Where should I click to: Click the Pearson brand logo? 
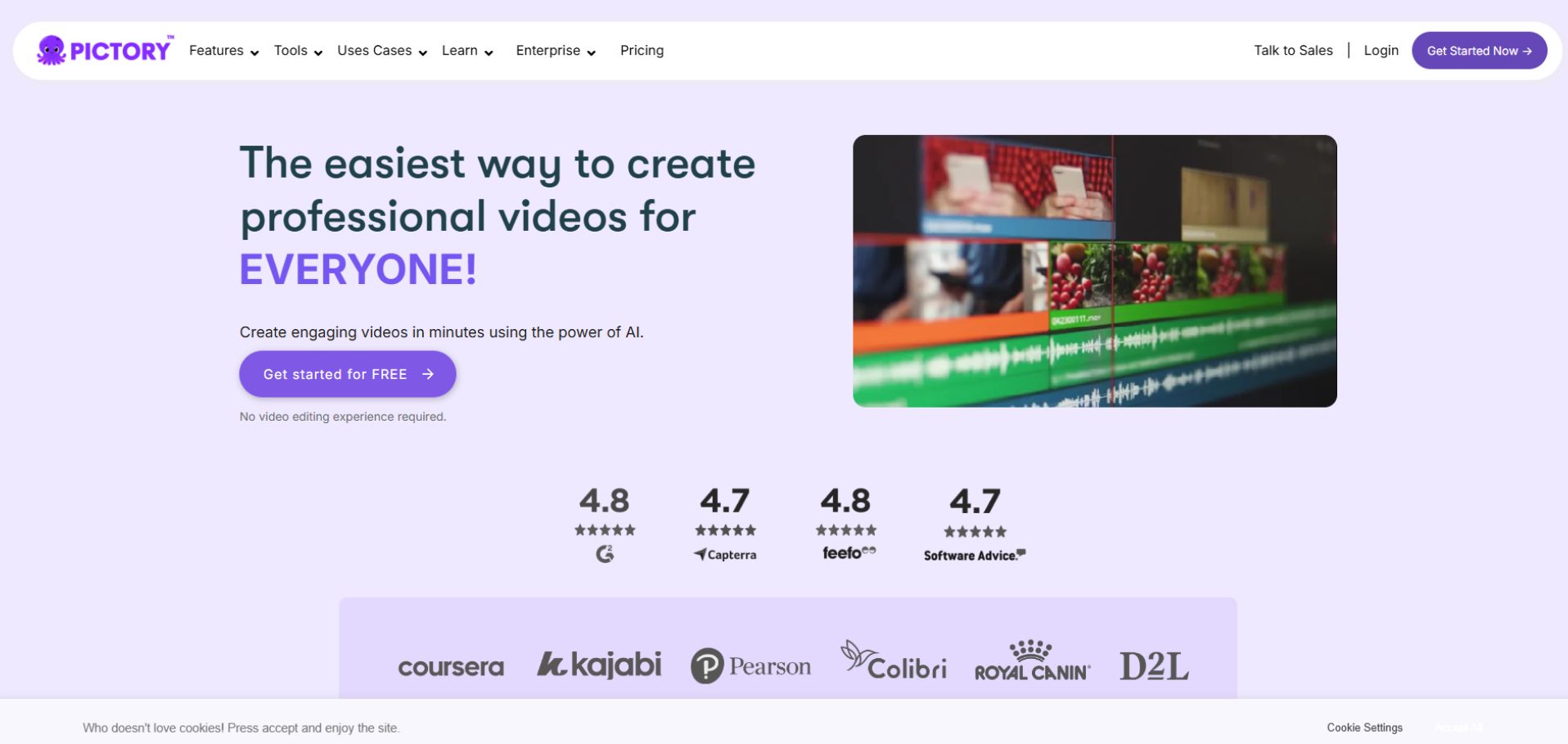(750, 666)
